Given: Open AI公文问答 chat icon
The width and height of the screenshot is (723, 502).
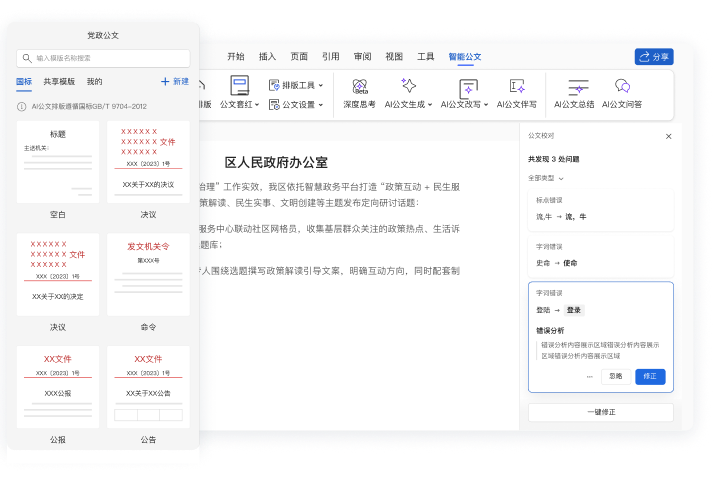Looking at the screenshot, I should tap(621, 87).
